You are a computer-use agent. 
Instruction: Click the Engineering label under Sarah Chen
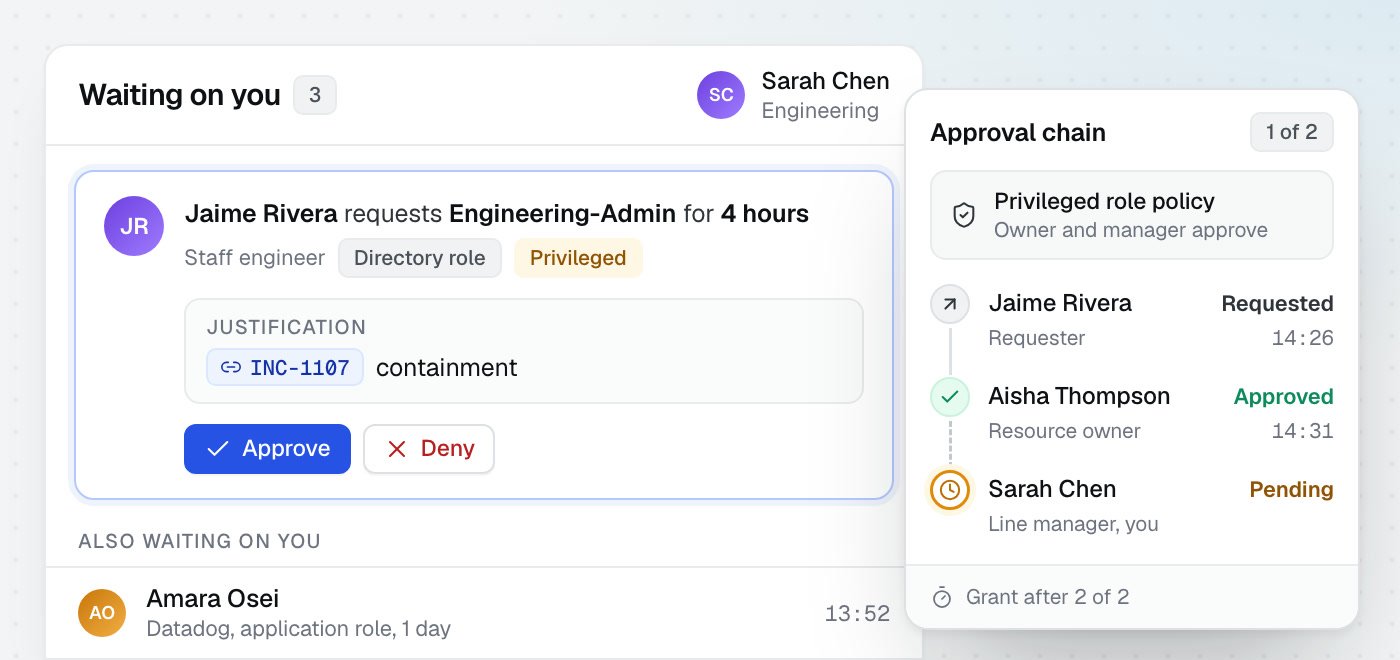[820, 111]
